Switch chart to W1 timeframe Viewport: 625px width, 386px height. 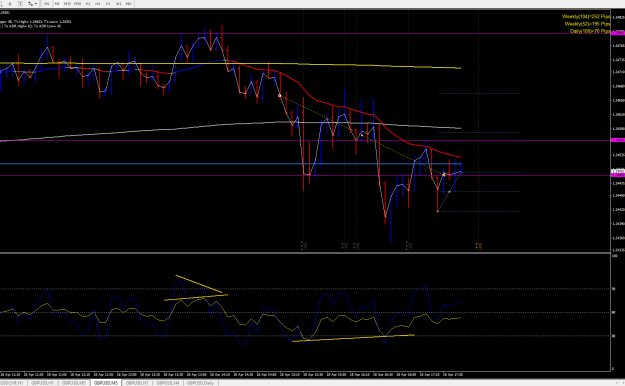118,4
